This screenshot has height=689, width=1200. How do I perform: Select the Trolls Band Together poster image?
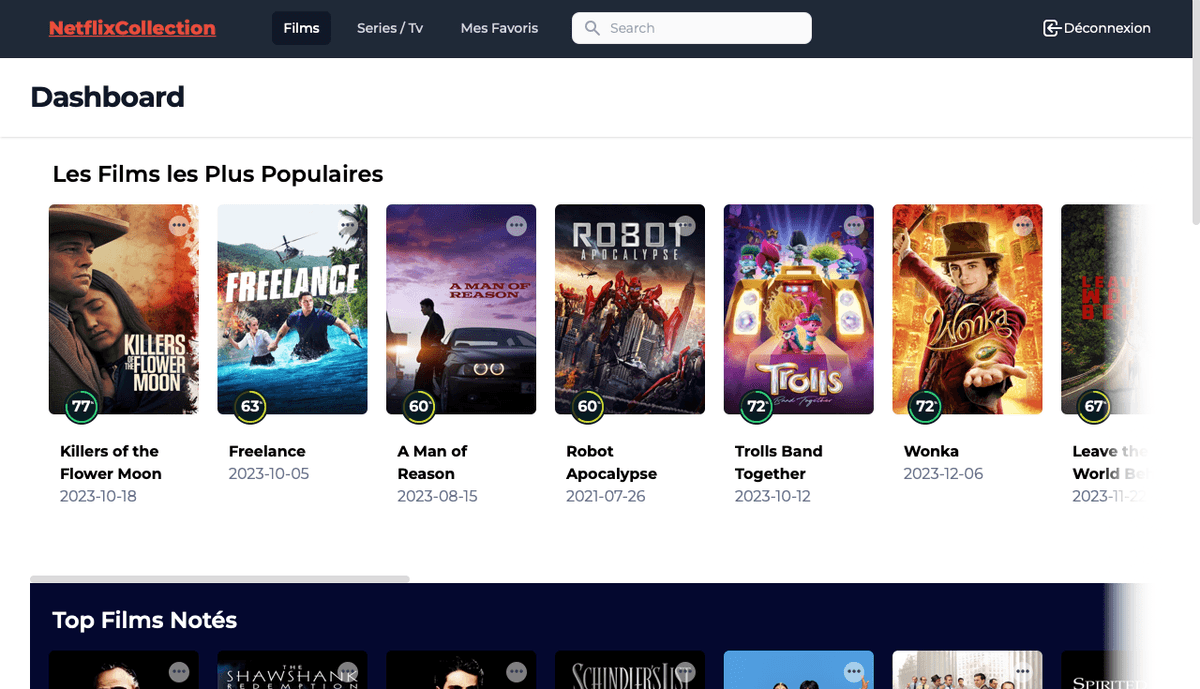tap(799, 309)
